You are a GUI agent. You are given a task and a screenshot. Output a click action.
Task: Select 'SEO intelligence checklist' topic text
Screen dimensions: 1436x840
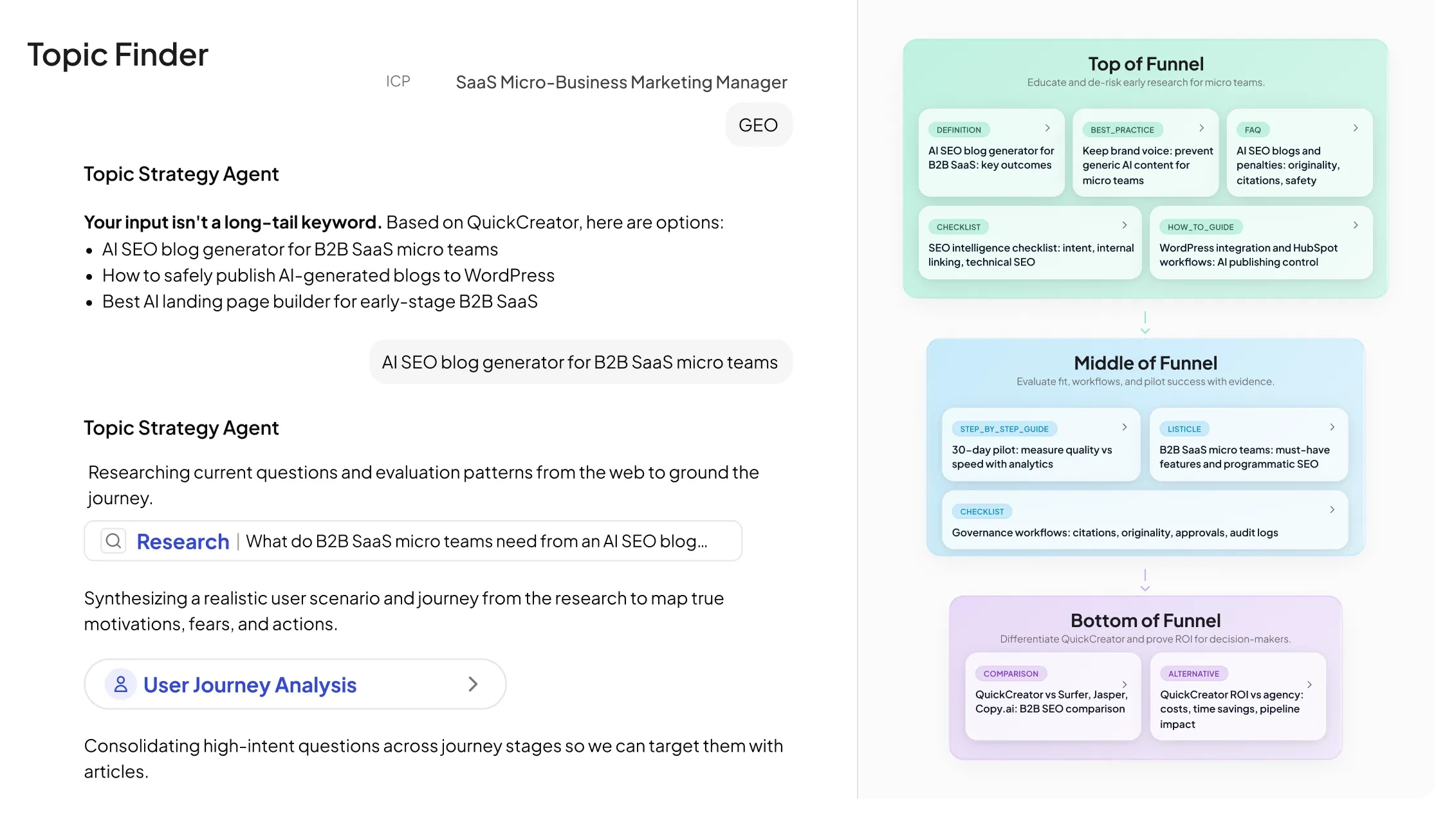click(x=1031, y=255)
